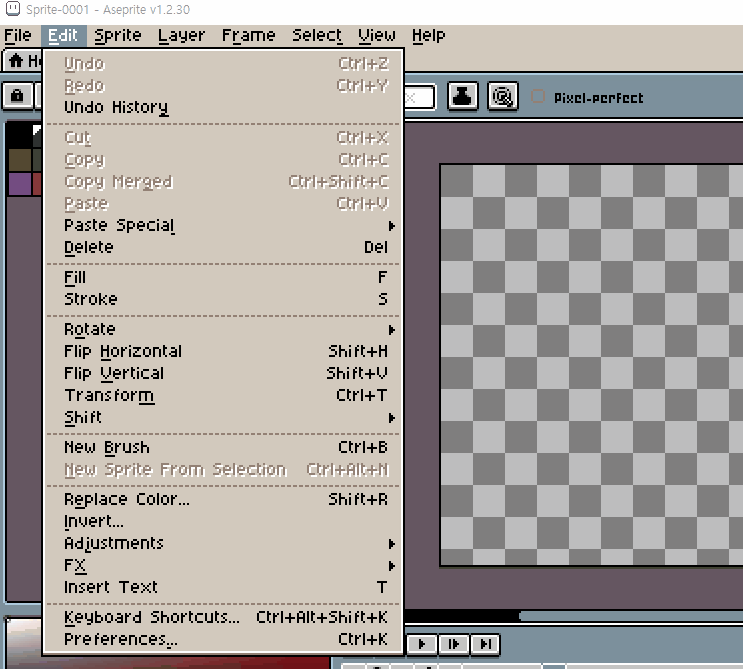Jump to last frame button
The height and width of the screenshot is (669, 743).
pyautogui.click(x=485, y=644)
